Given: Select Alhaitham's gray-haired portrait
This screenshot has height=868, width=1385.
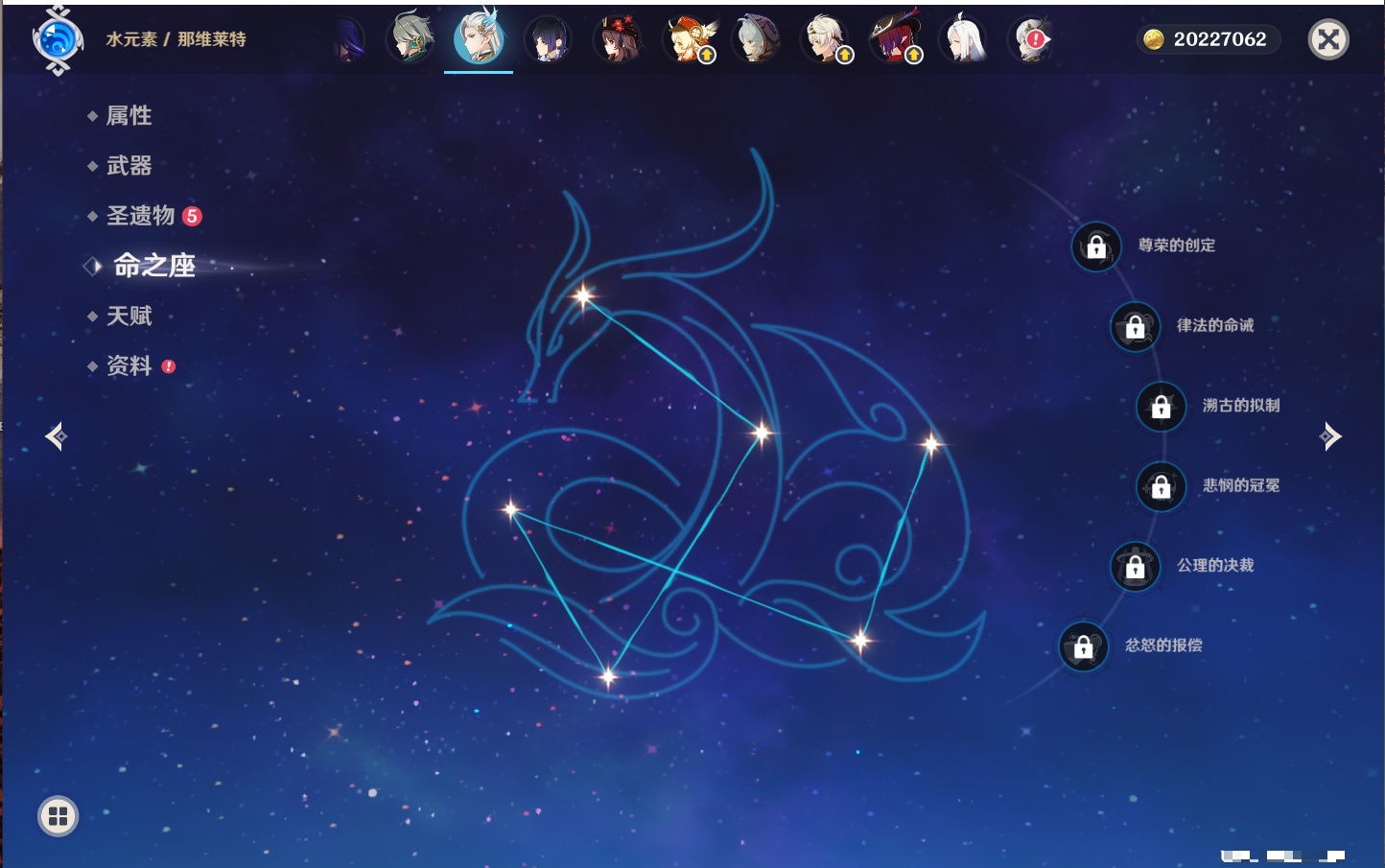Looking at the screenshot, I should (x=411, y=40).
